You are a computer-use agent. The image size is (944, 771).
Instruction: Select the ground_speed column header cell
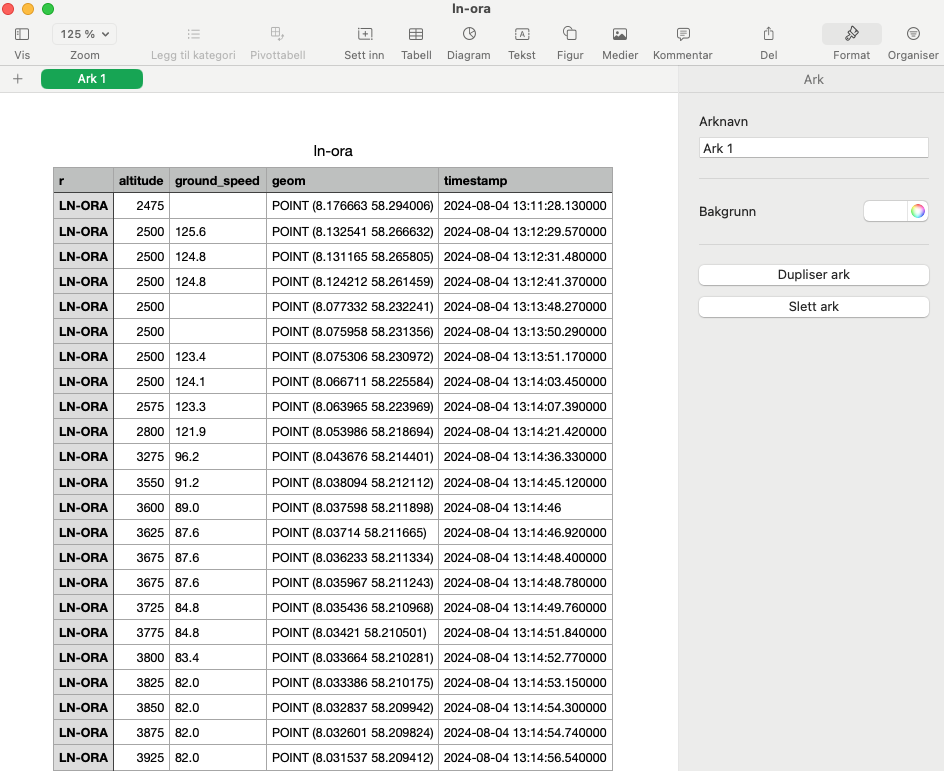click(217, 181)
